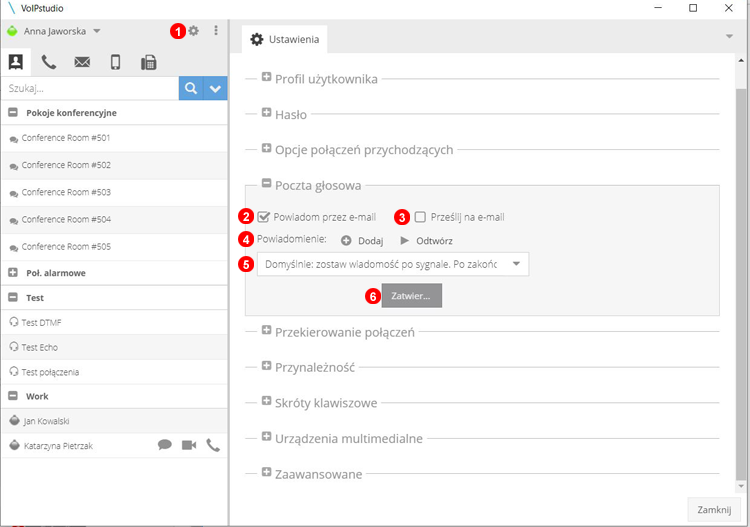Click the blue search magnifier button
This screenshot has height=527, width=750.
190,88
